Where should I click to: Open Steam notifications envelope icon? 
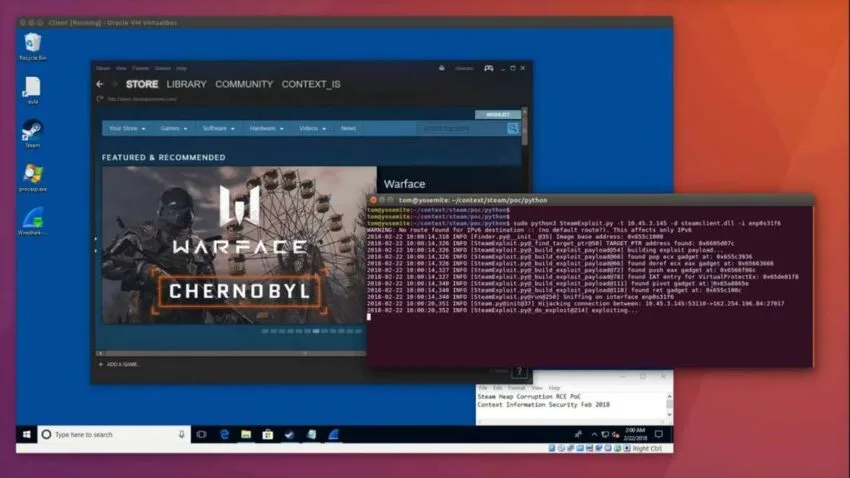pyautogui.click(x=442, y=68)
